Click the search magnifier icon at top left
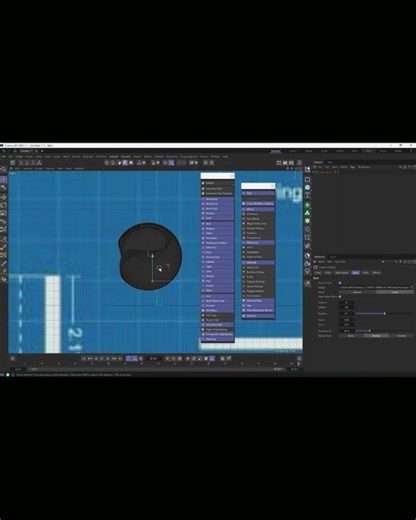Screen dimensions: 416x520 click(3, 170)
